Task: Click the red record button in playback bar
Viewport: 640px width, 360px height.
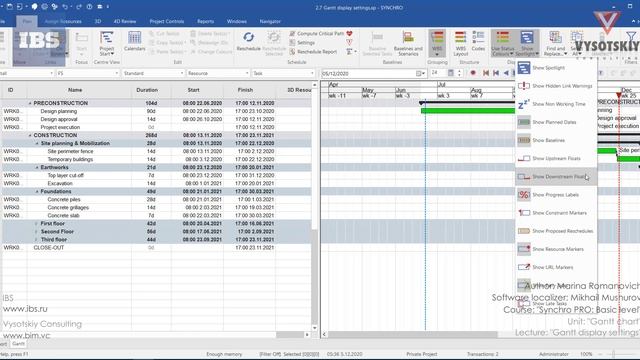Action: (x=473, y=73)
